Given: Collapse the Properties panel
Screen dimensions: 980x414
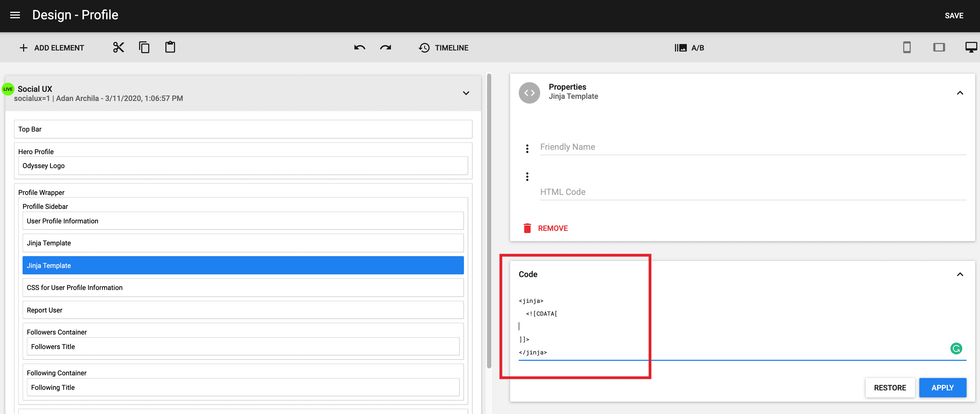Looking at the screenshot, I should (x=960, y=93).
